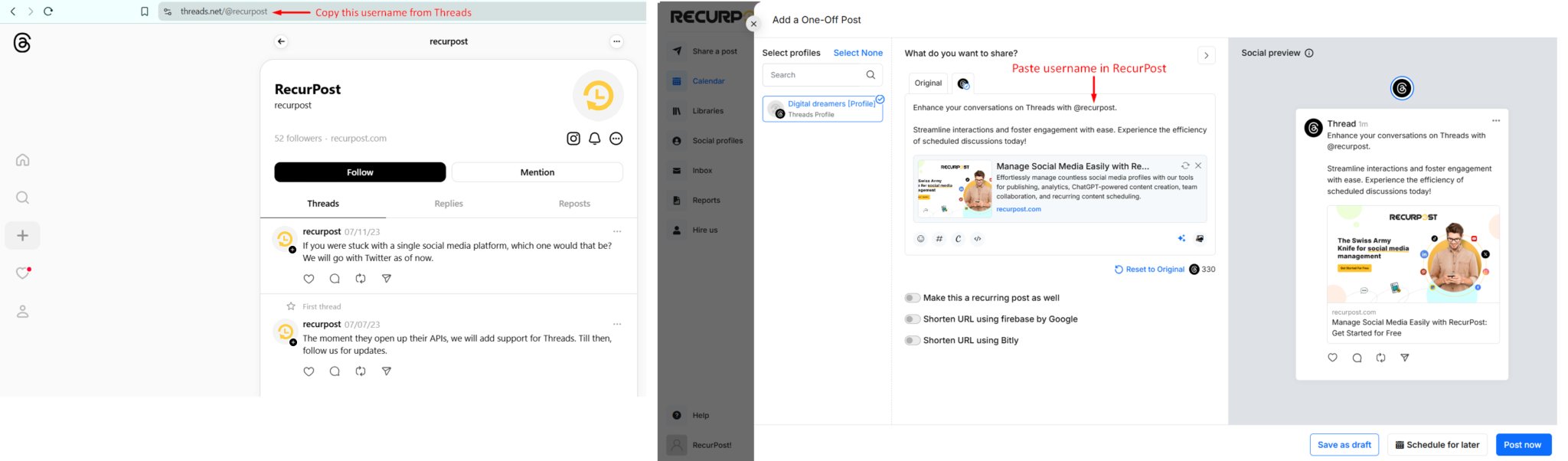Go back using arrow beside recurpost title
This screenshot has width=1568, height=461.
(x=281, y=41)
